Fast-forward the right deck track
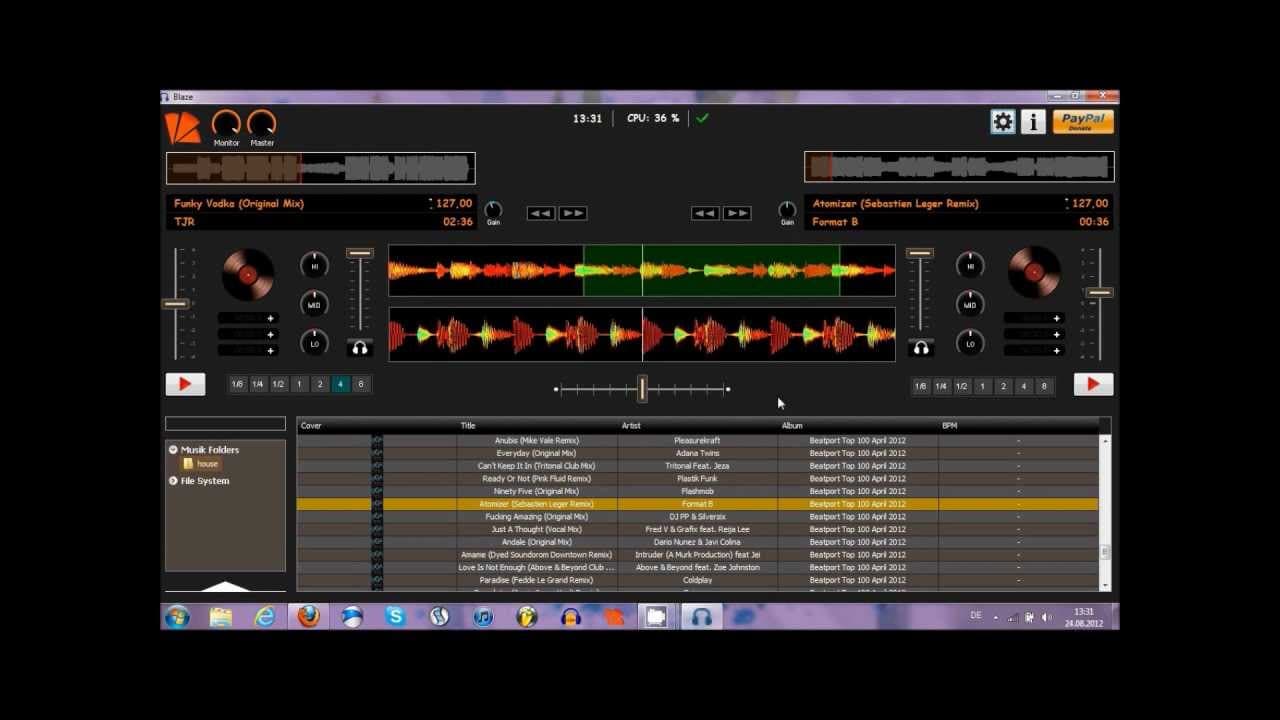 click(737, 213)
